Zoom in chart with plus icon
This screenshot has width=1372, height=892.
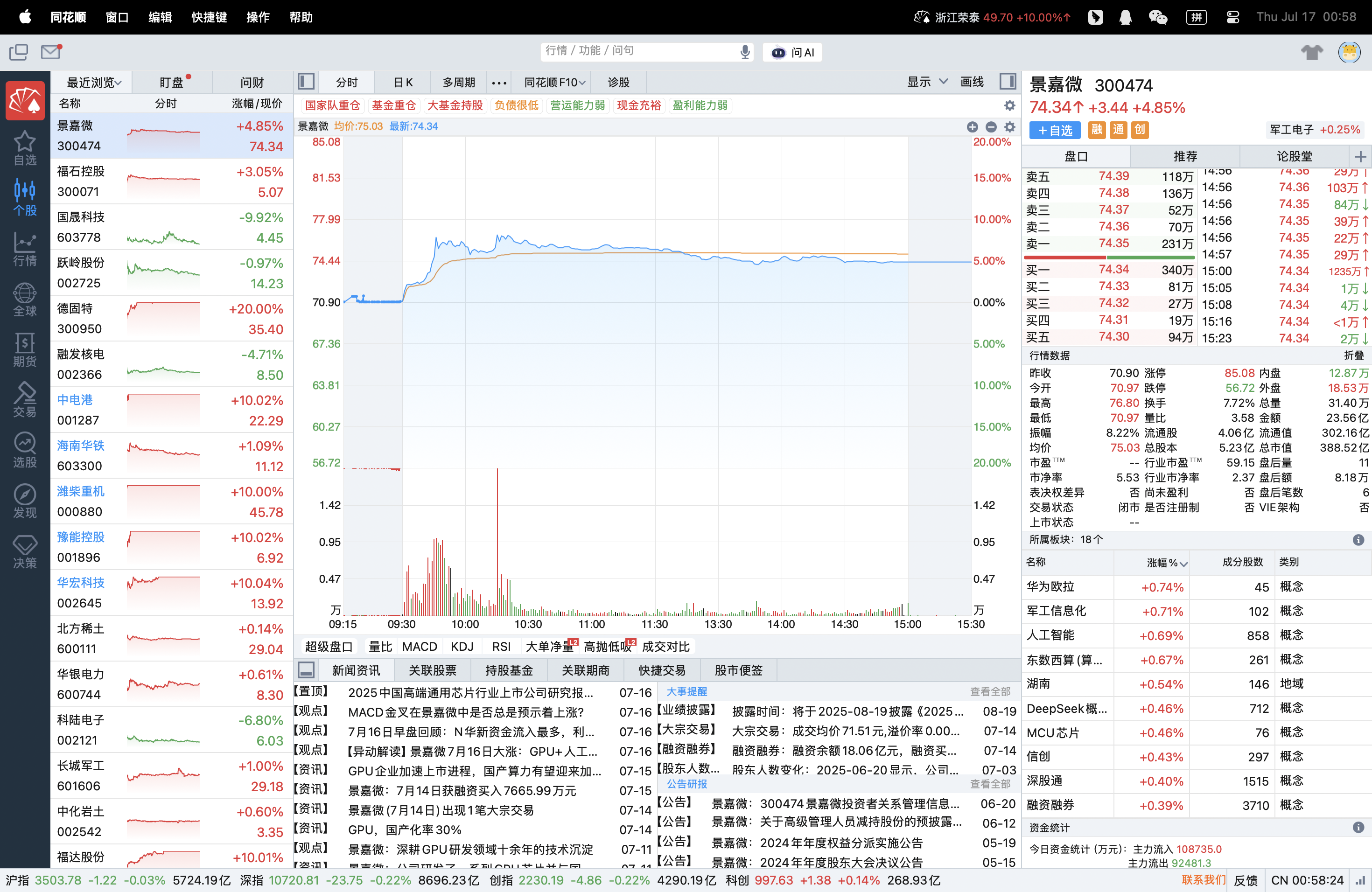click(x=972, y=127)
